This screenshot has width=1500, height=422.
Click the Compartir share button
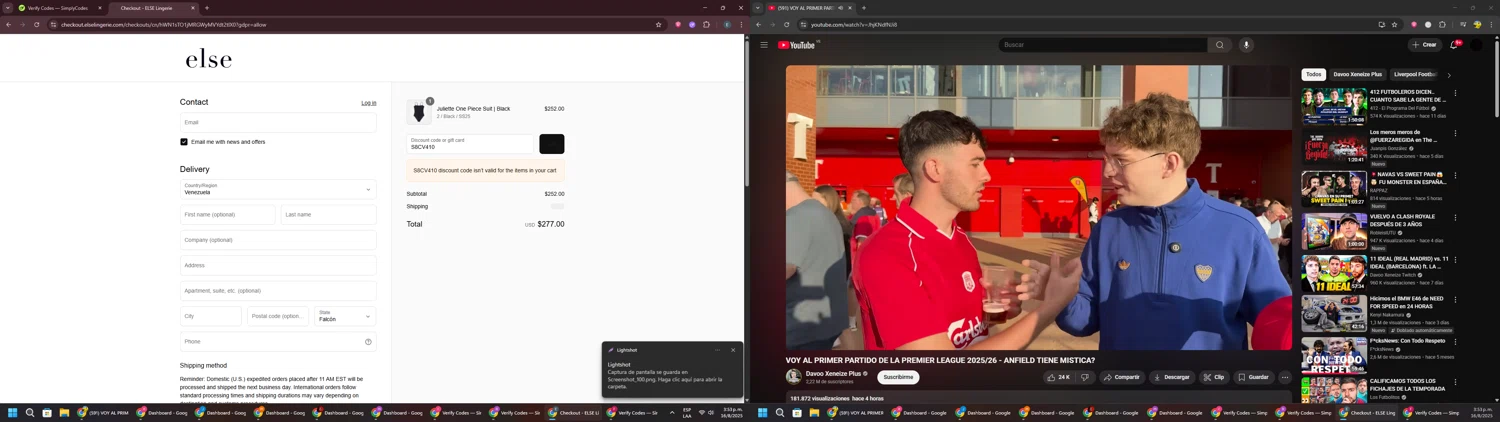(x=1121, y=377)
